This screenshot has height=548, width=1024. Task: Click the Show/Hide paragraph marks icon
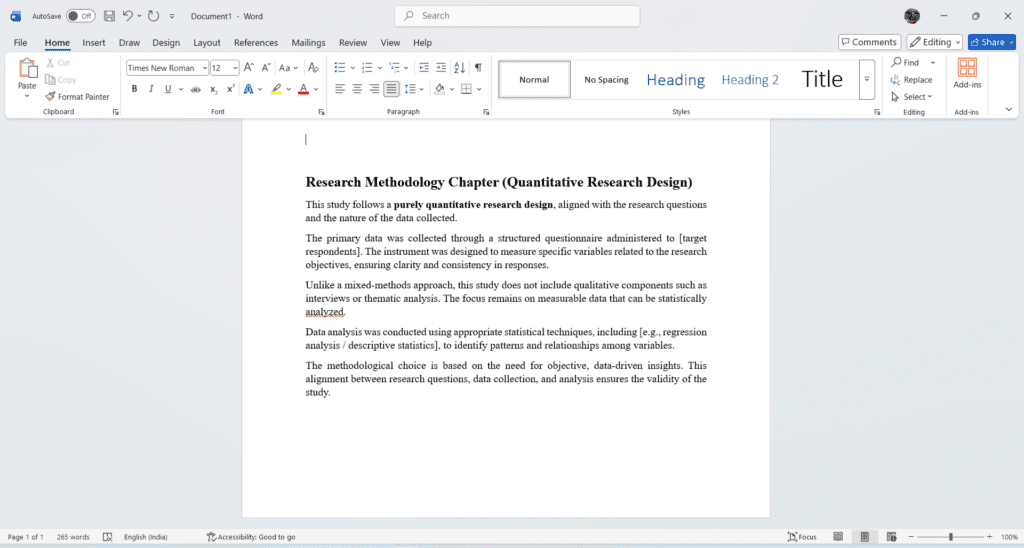coord(478,68)
